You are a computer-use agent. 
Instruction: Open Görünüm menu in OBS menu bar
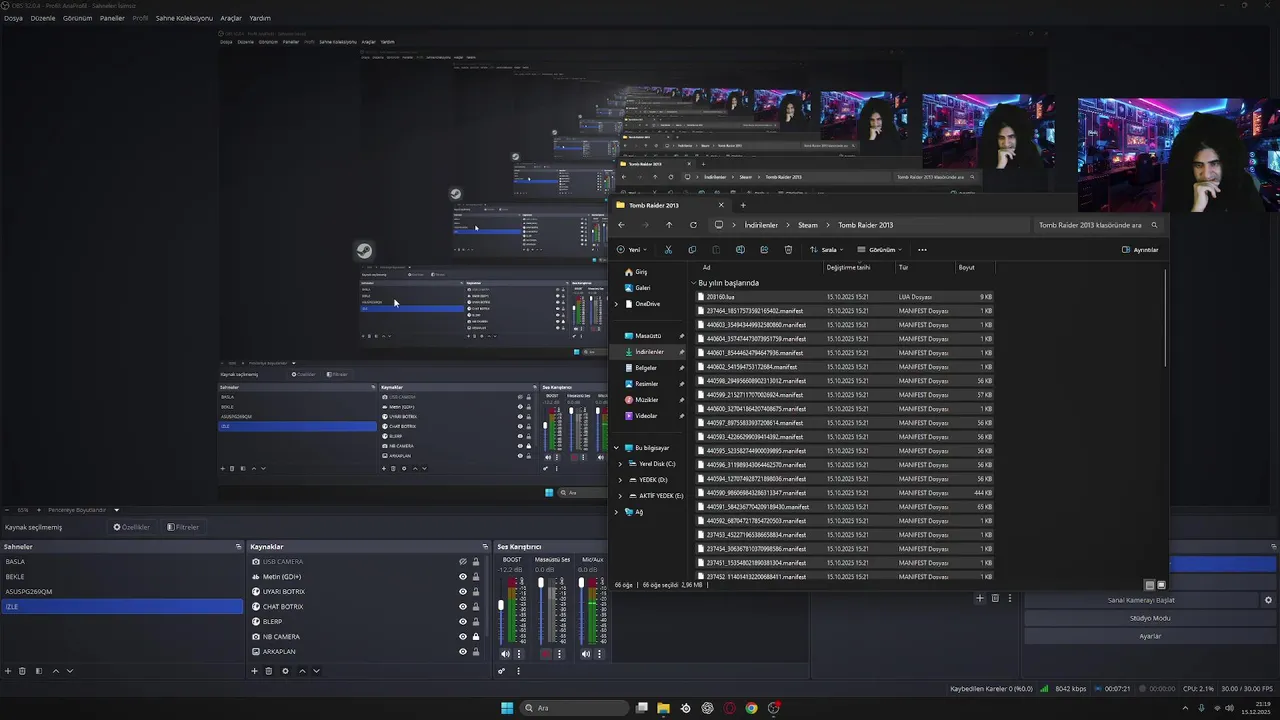click(77, 18)
